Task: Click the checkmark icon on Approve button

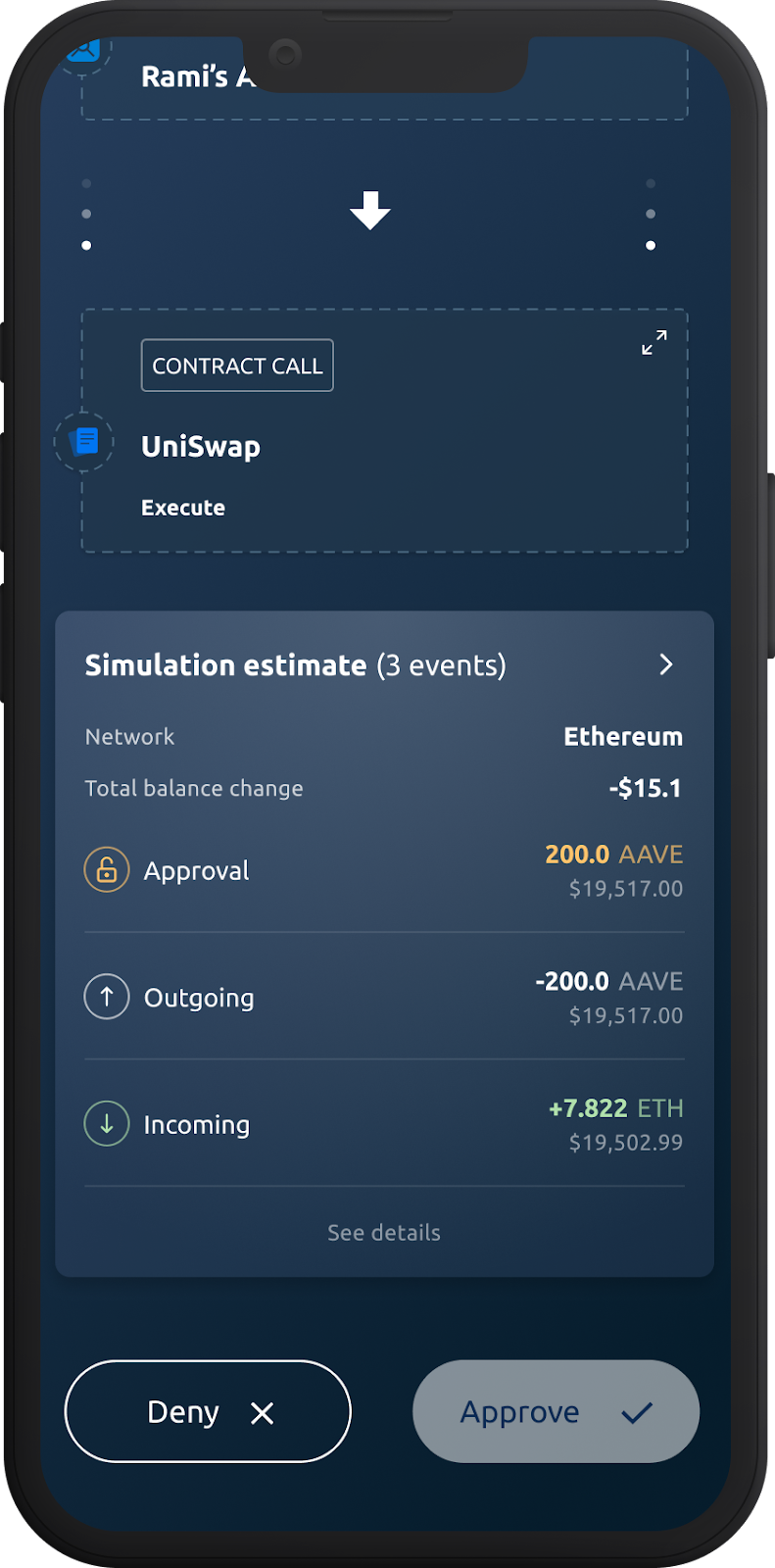Action: [637, 1412]
